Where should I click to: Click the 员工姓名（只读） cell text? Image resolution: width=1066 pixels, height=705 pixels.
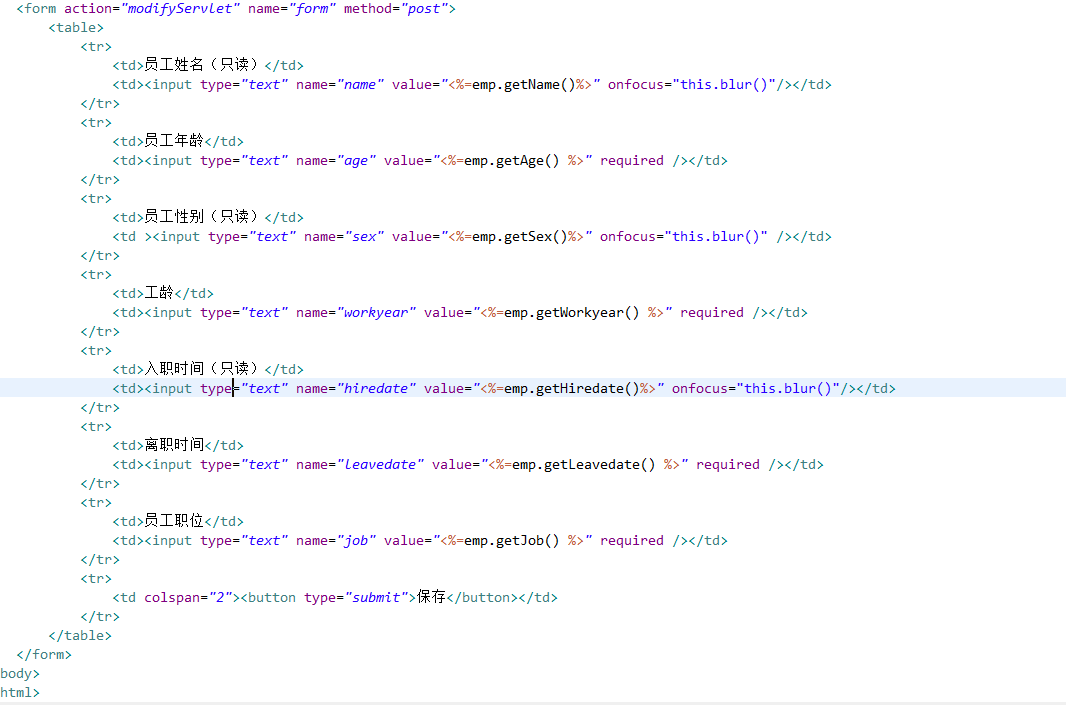click(x=201, y=65)
